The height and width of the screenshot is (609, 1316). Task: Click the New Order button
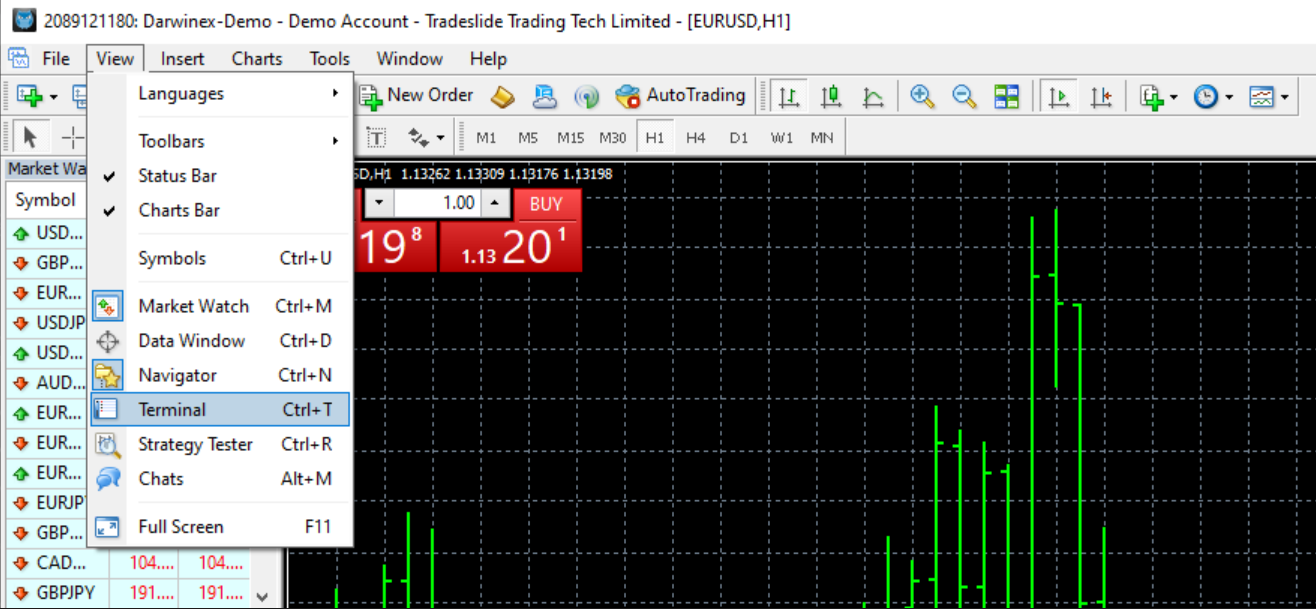417,96
